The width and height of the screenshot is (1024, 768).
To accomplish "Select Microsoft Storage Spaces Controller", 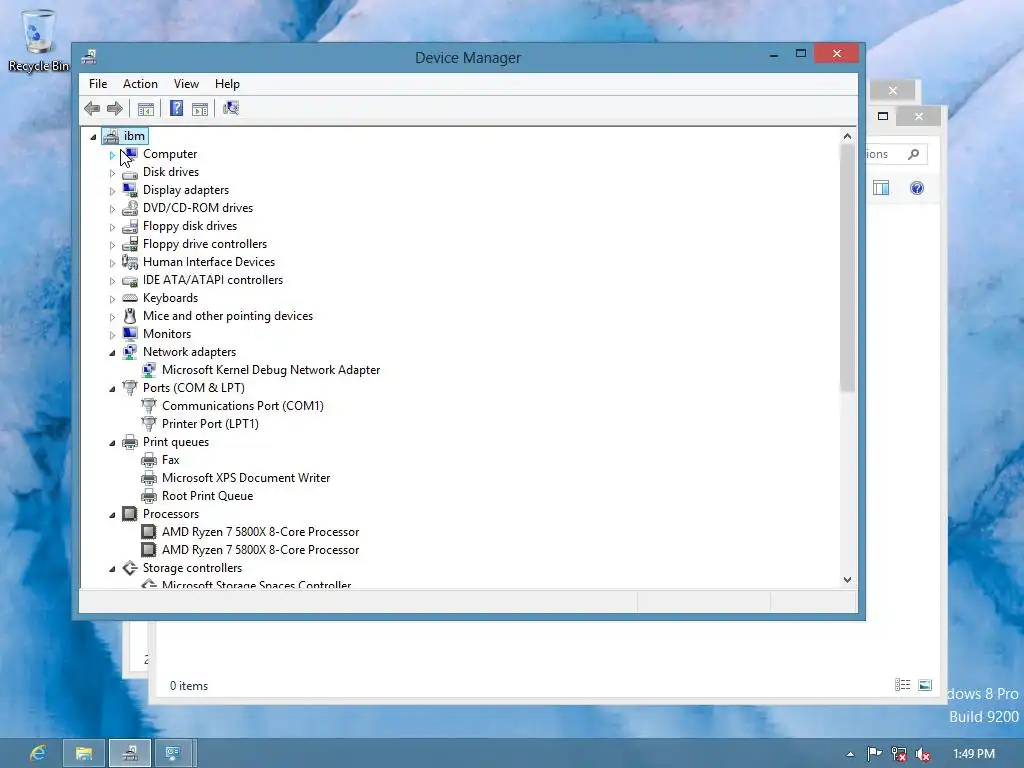I will click(x=256, y=584).
